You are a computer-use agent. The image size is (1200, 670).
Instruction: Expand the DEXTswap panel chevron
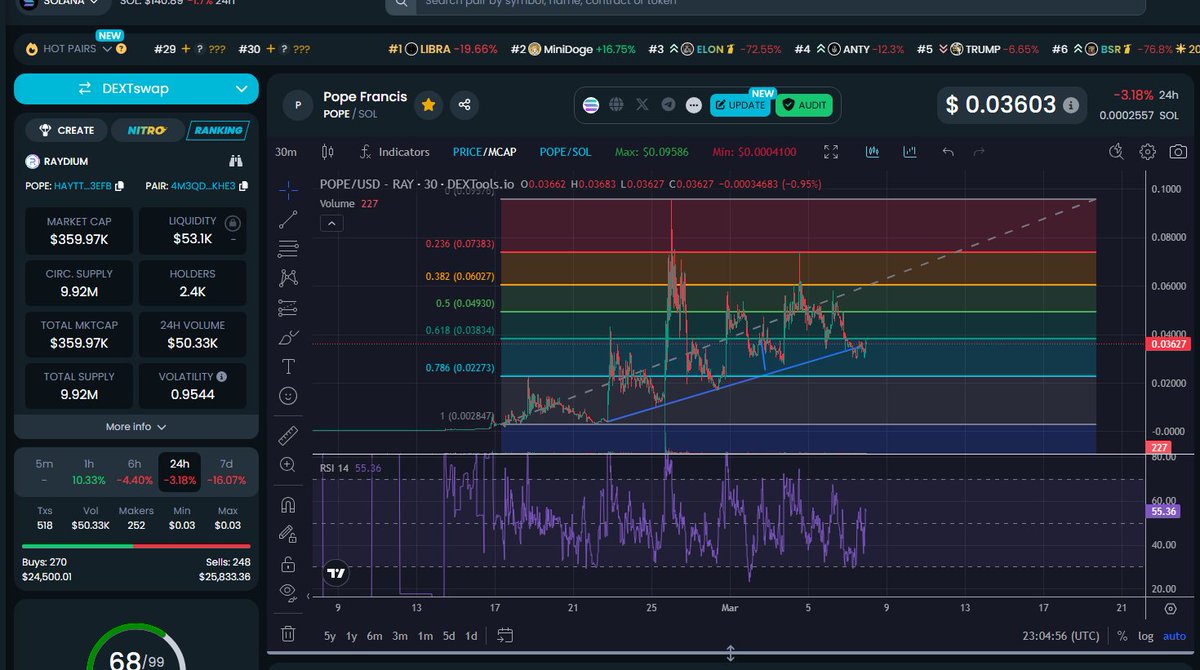[x=241, y=89]
